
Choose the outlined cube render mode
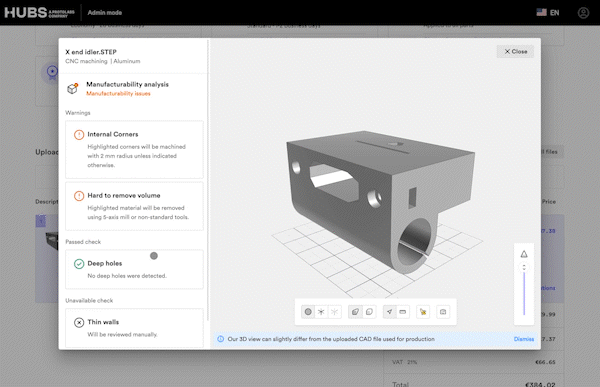(x=369, y=312)
